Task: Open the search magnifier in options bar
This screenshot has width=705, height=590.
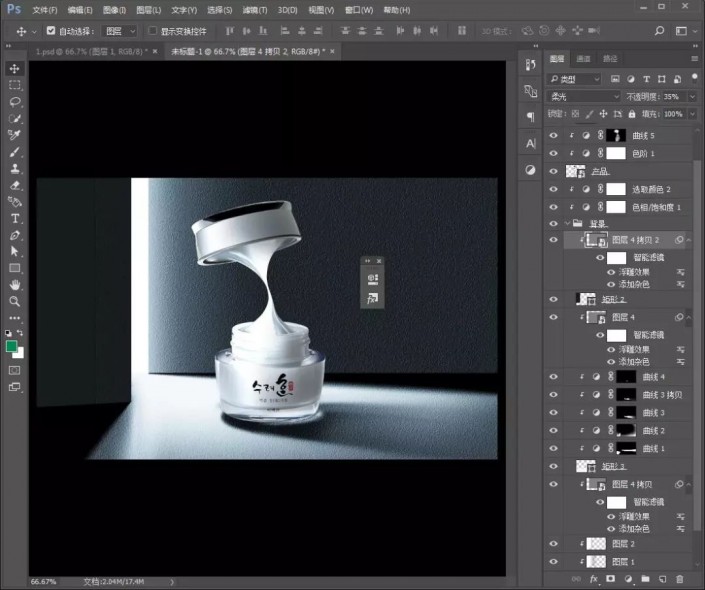Action: [x=659, y=31]
